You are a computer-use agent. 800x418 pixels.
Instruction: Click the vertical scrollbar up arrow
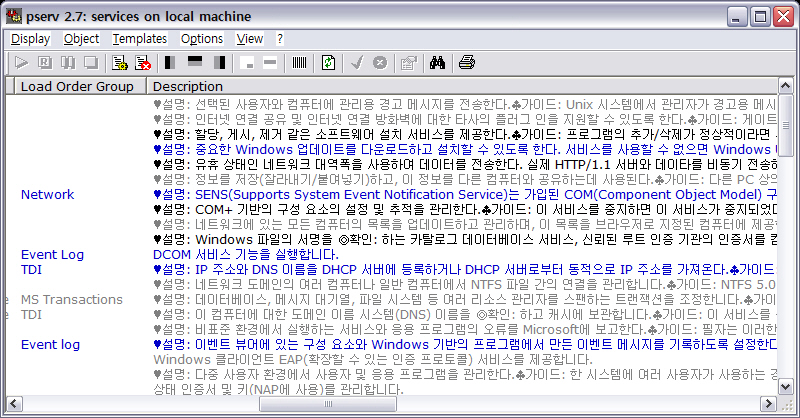point(785,86)
